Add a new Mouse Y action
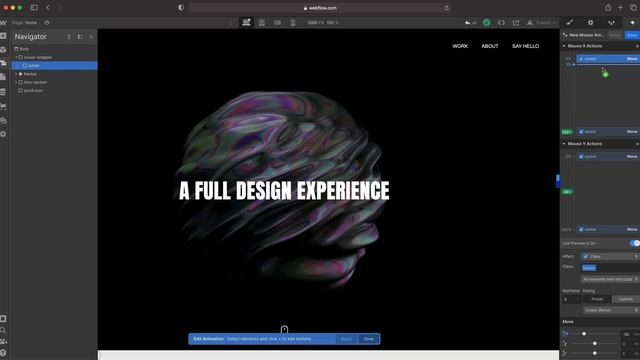640x360 pixels. pyautogui.click(x=637, y=144)
